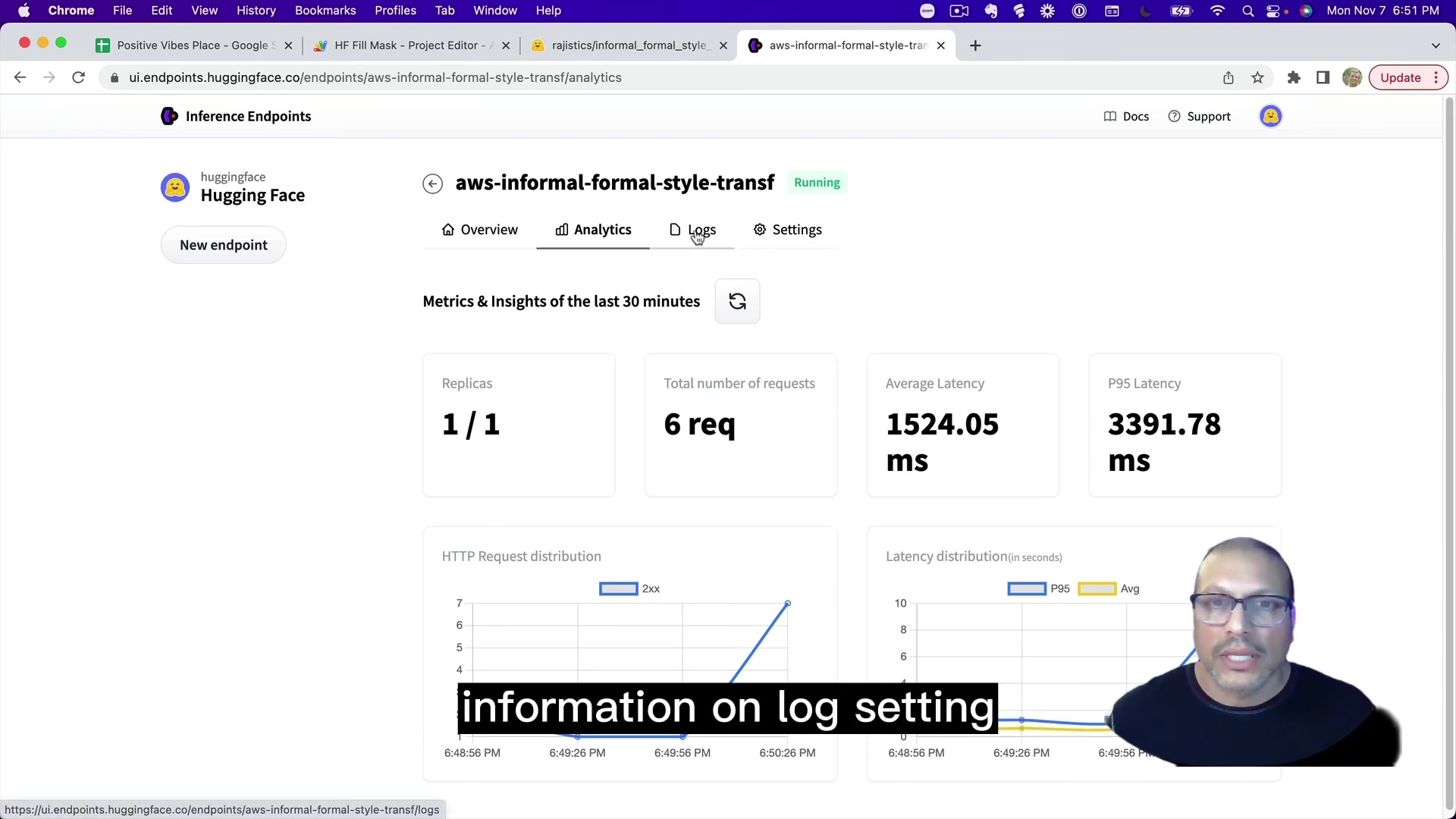Click the date and time in menu bar
Screen dimensions: 1456x819
click(1382, 11)
